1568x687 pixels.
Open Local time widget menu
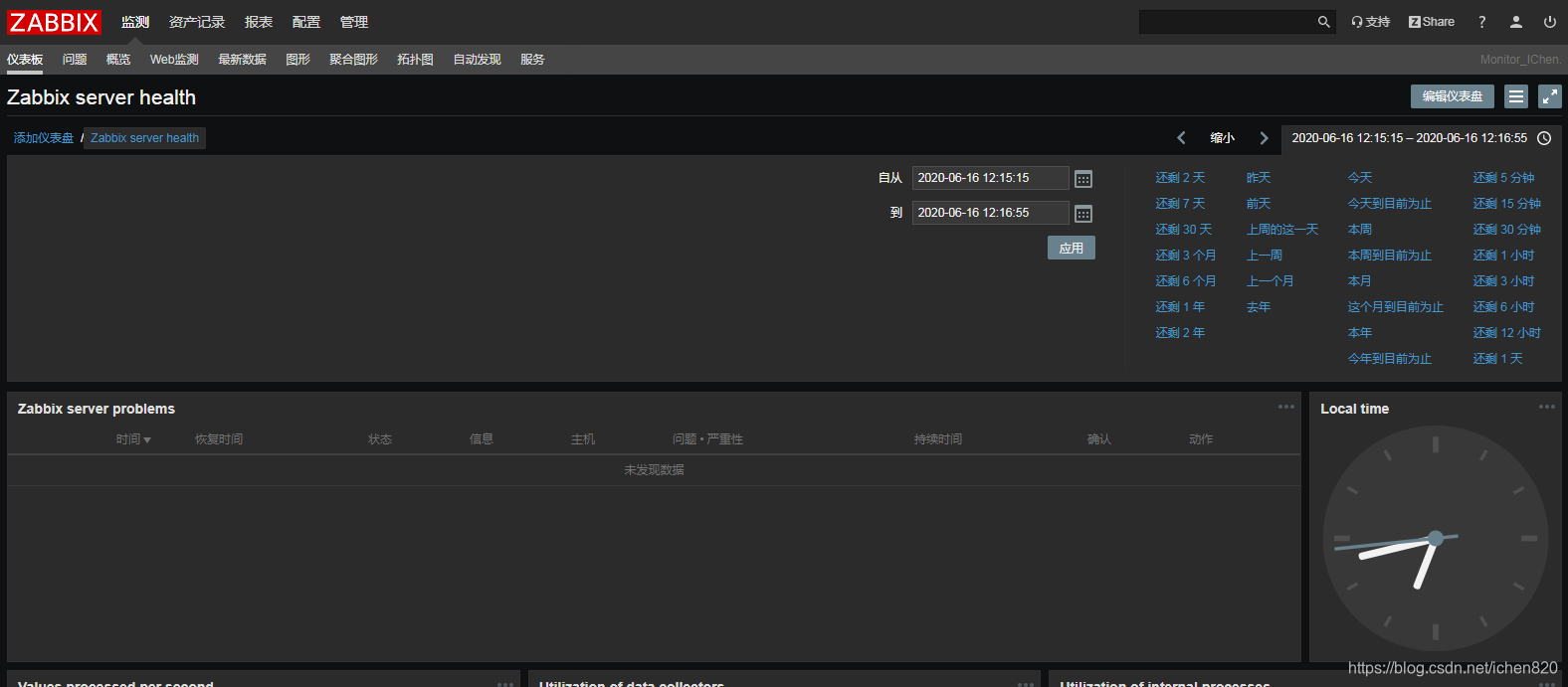coord(1547,407)
